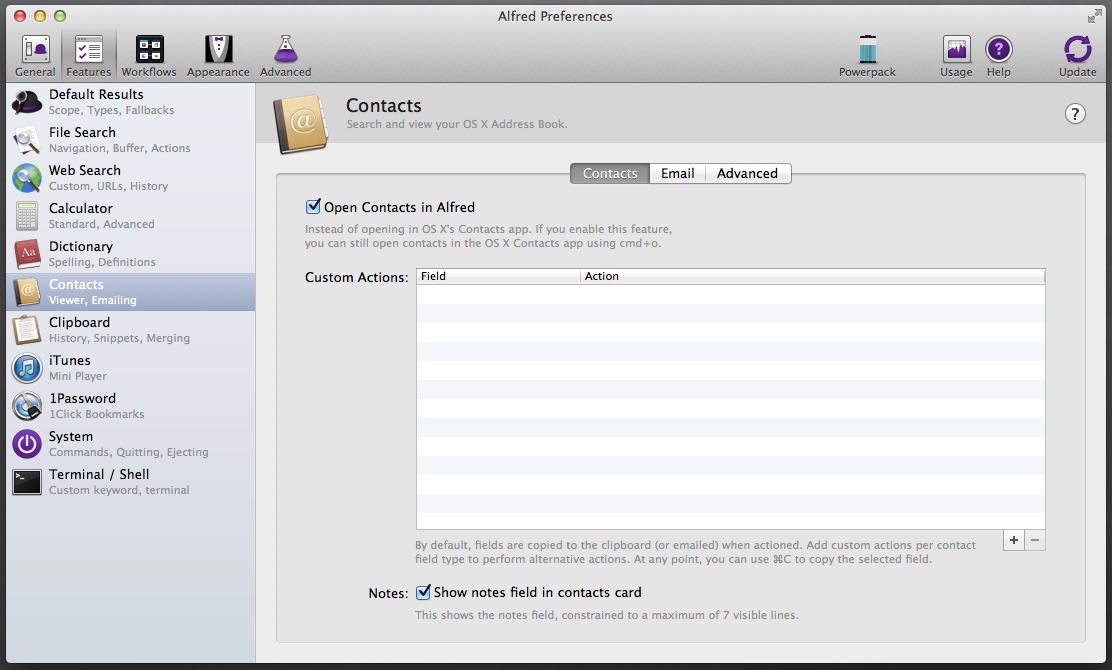Image resolution: width=1112 pixels, height=670 pixels.
Task: Select the 1Password sidebar icon
Action: click(27, 406)
